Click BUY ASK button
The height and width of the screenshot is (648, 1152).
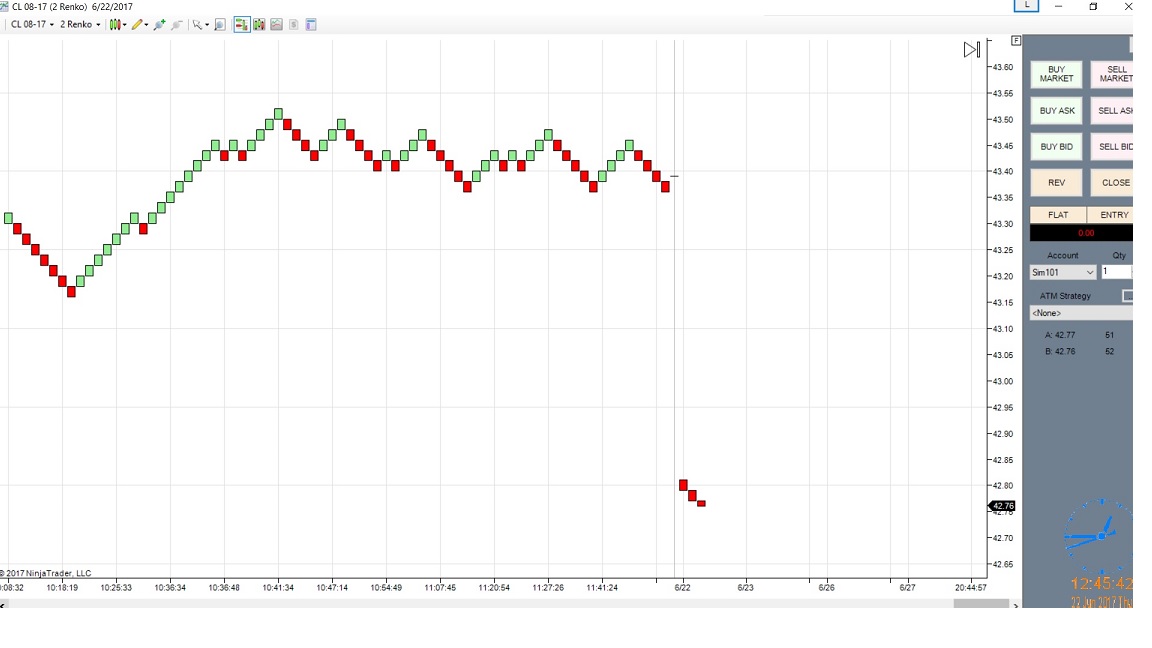pyautogui.click(x=1056, y=110)
